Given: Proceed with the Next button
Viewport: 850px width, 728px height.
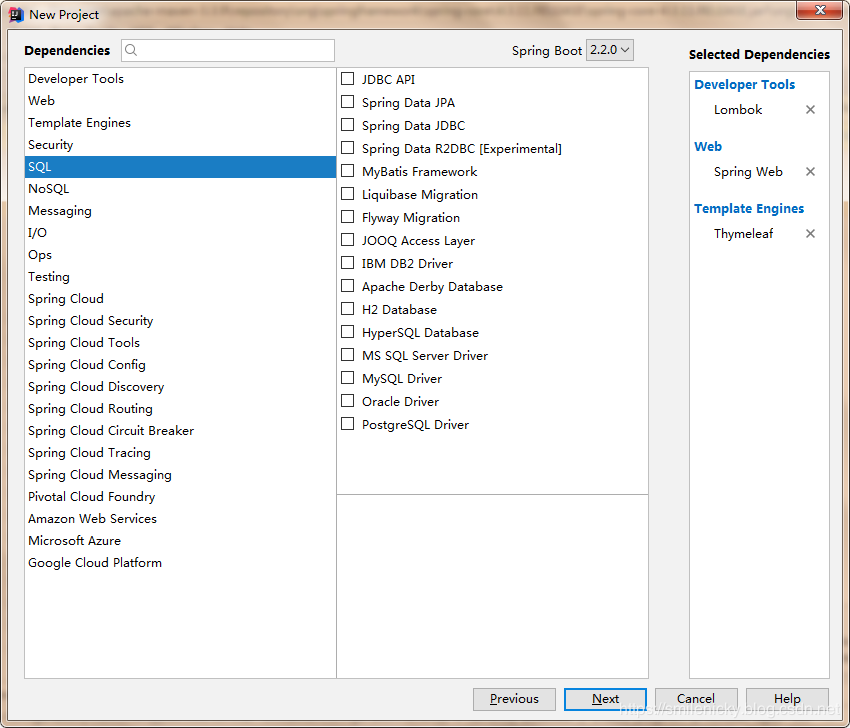Looking at the screenshot, I should pyautogui.click(x=605, y=699).
